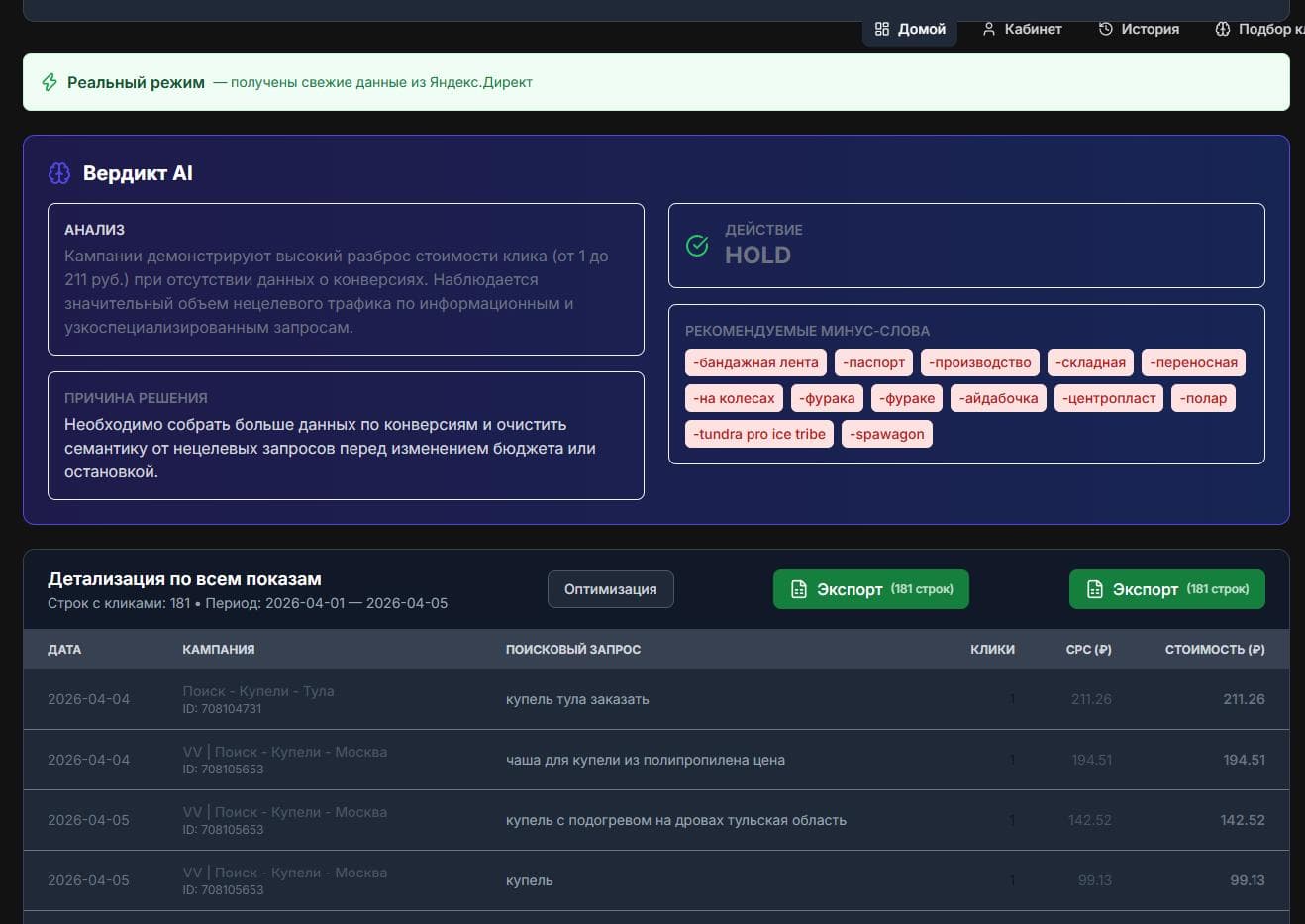The width and height of the screenshot is (1305, 924).
Task: Click the -tundra pro ice tribe chip
Action: [759, 434]
